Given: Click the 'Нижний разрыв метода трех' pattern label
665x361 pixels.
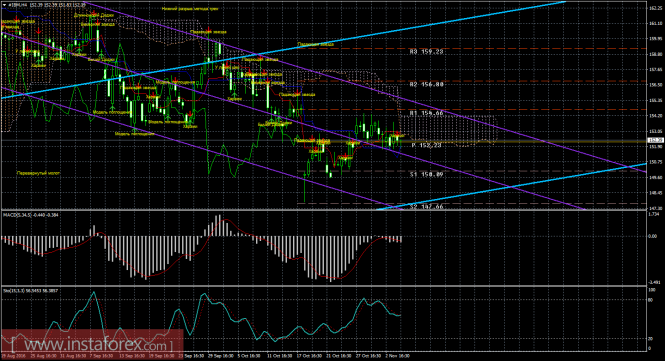Looking at the screenshot, I should [190, 8].
